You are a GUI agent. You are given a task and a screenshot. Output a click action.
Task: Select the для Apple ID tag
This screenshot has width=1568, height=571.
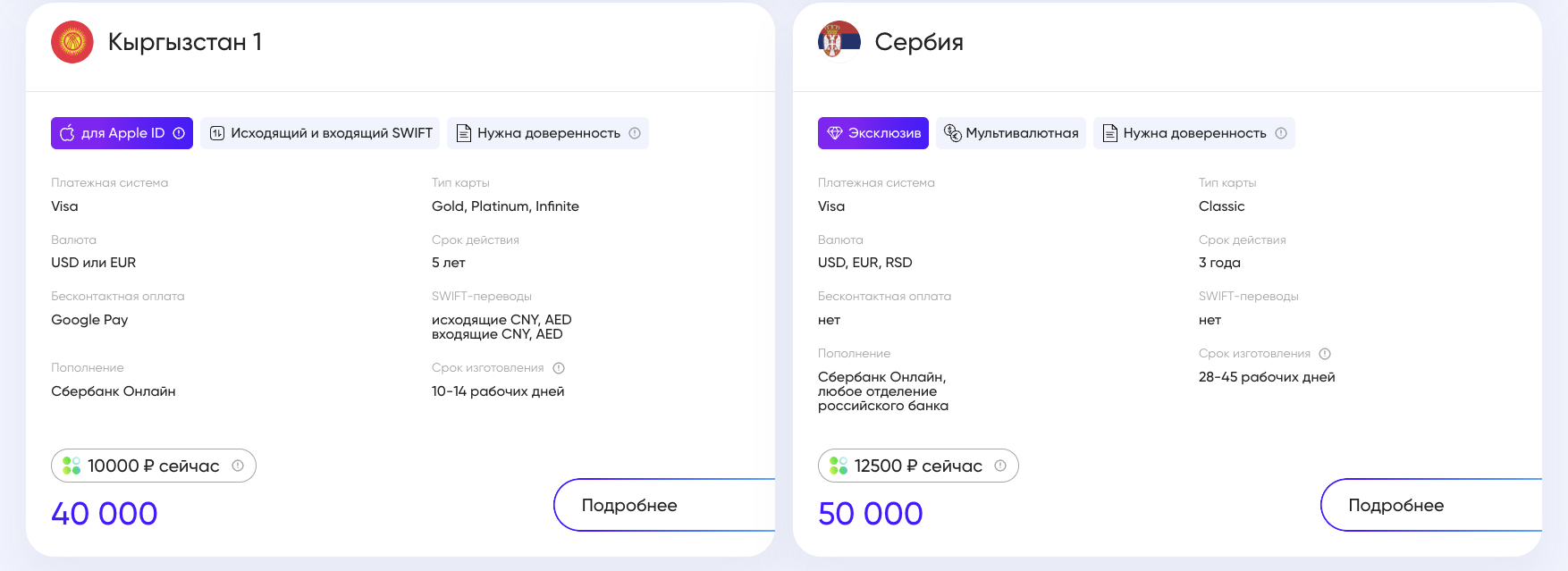[122, 133]
